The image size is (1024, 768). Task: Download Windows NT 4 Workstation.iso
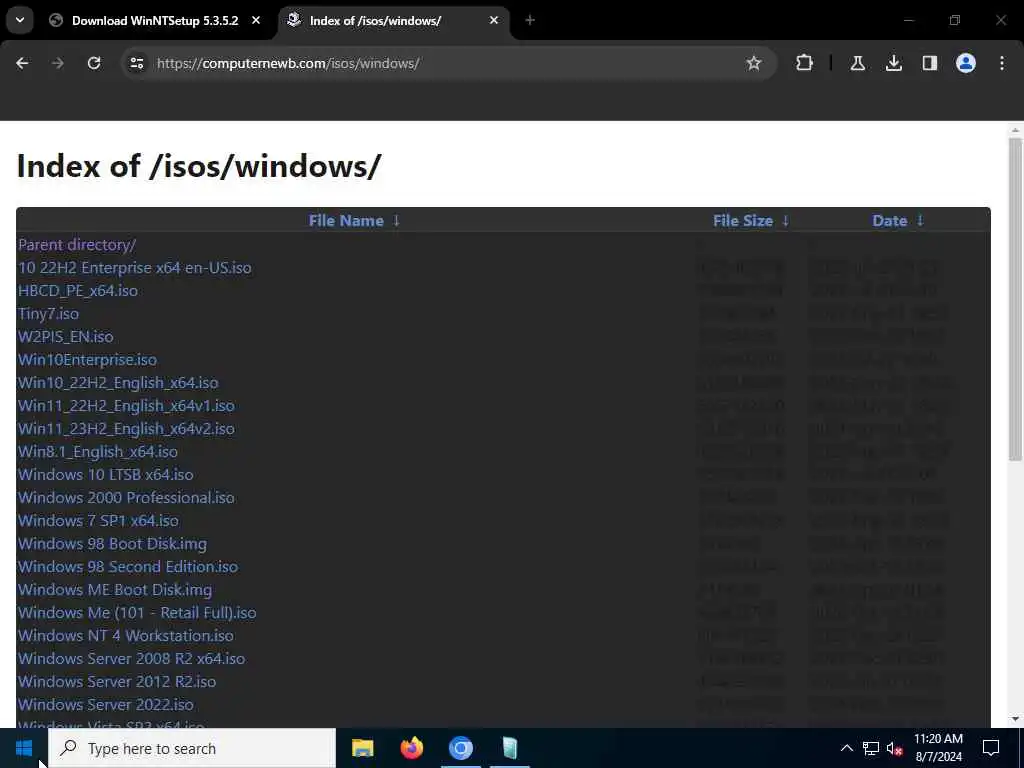coord(125,635)
